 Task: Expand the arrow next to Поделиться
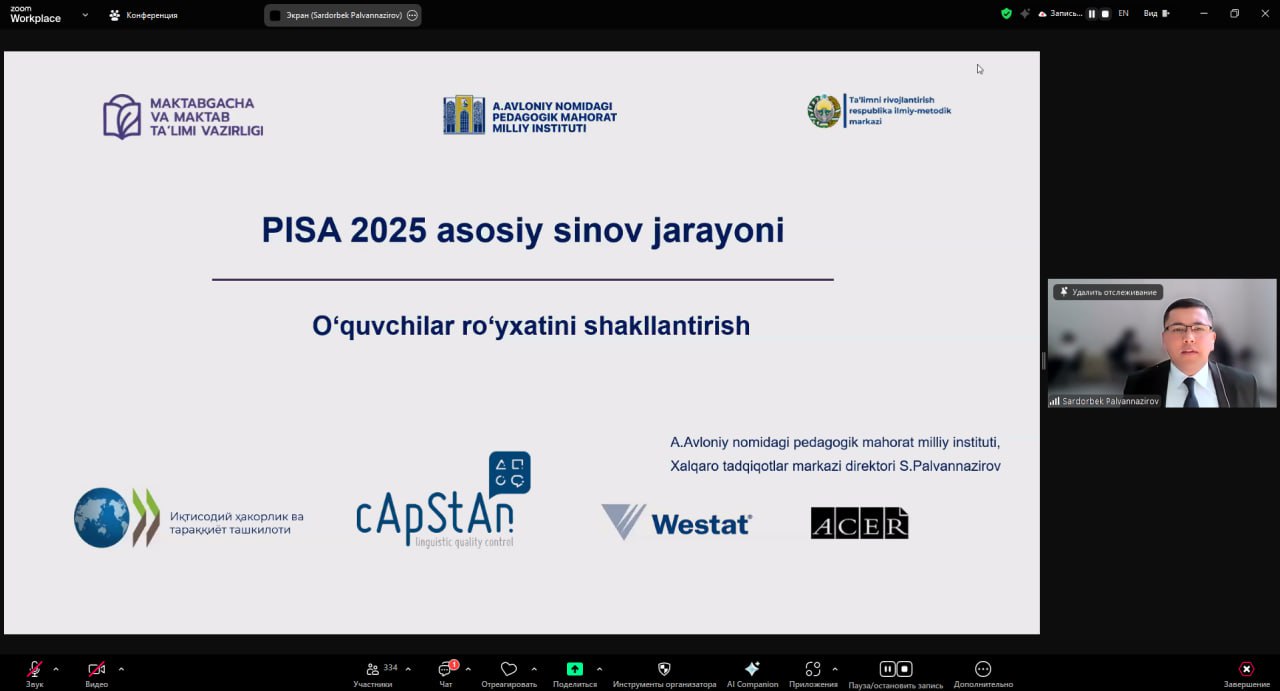(599, 669)
